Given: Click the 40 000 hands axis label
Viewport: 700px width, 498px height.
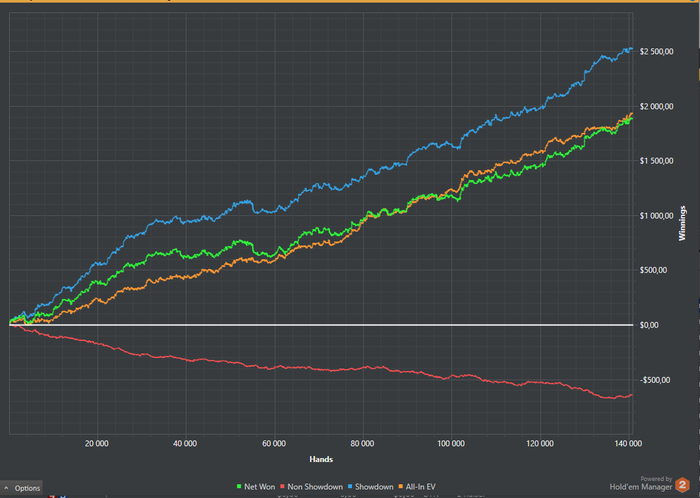Looking at the screenshot, I should (x=185, y=444).
